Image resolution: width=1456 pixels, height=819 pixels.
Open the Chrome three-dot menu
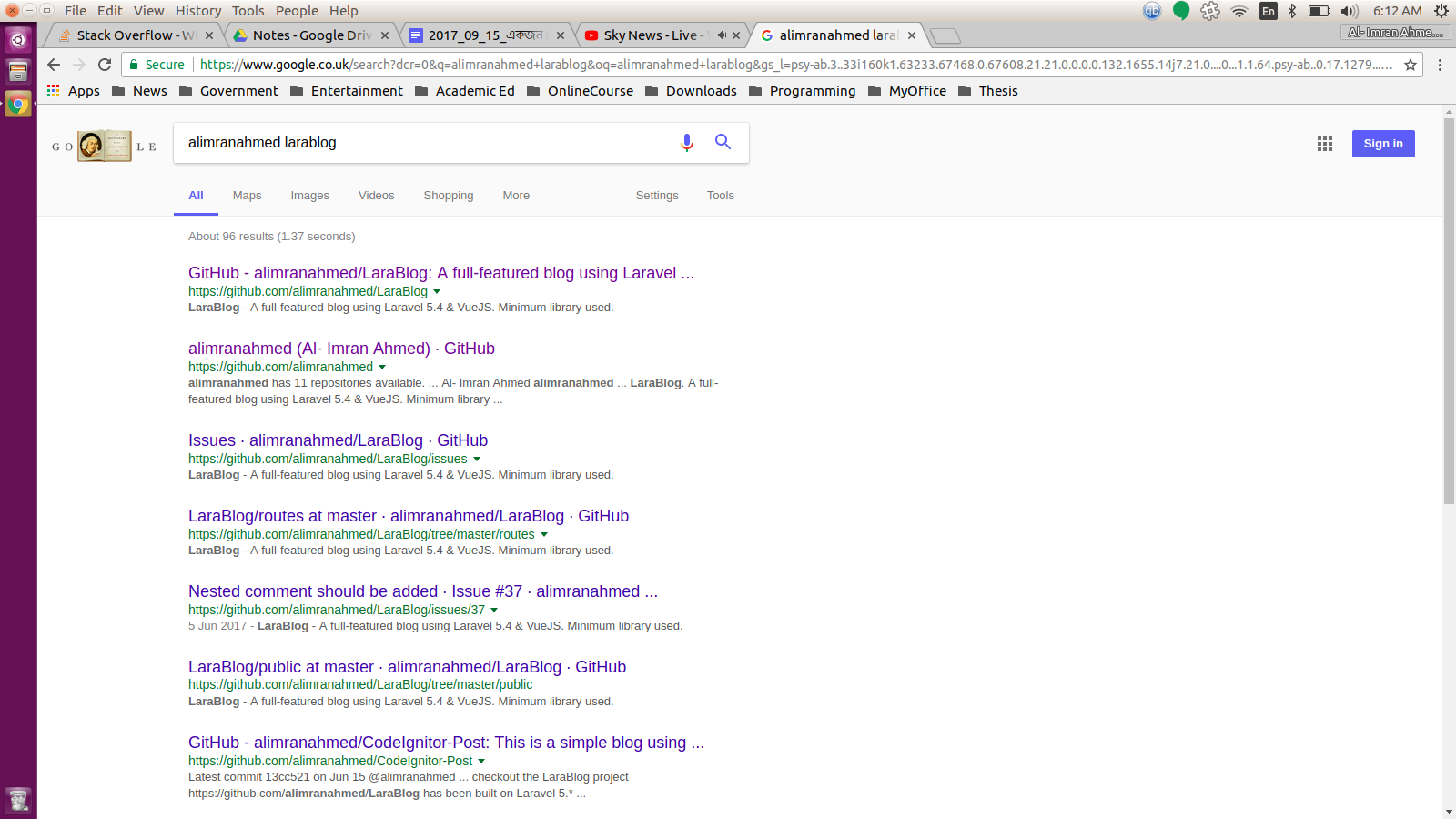pyautogui.click(x=1440, y=65)
